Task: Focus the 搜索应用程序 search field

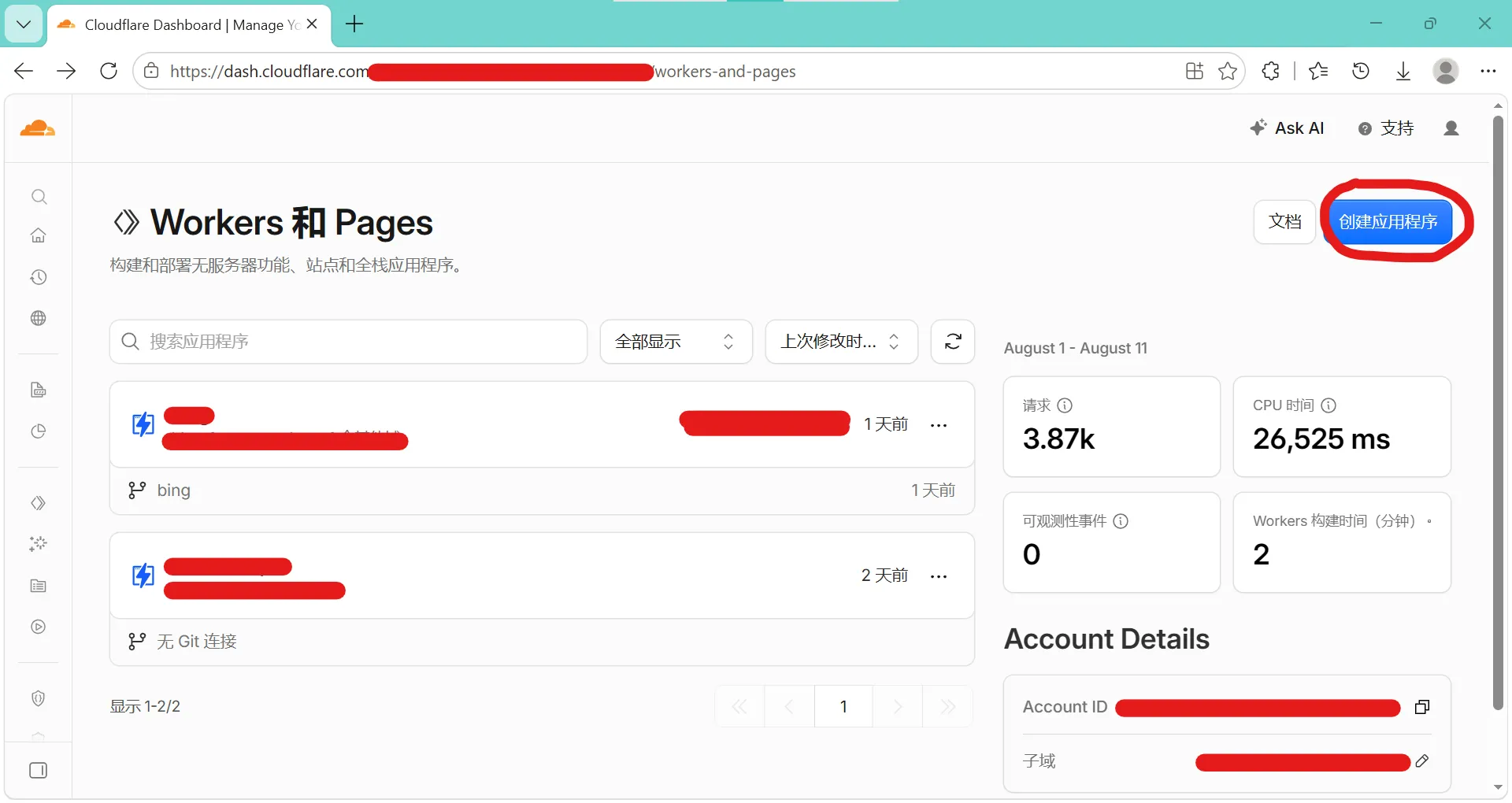Action: coord(348,342)
